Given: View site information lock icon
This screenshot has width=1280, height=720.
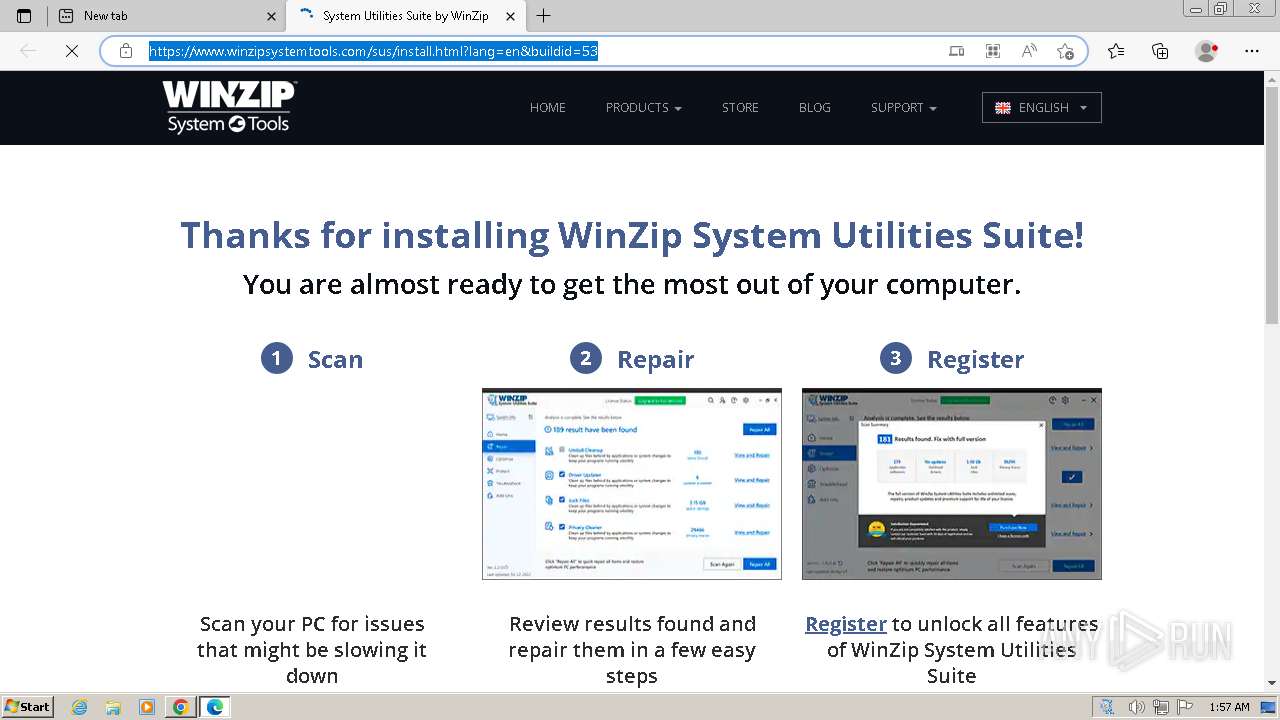Looking at the screenshot, I should [126, 51].
